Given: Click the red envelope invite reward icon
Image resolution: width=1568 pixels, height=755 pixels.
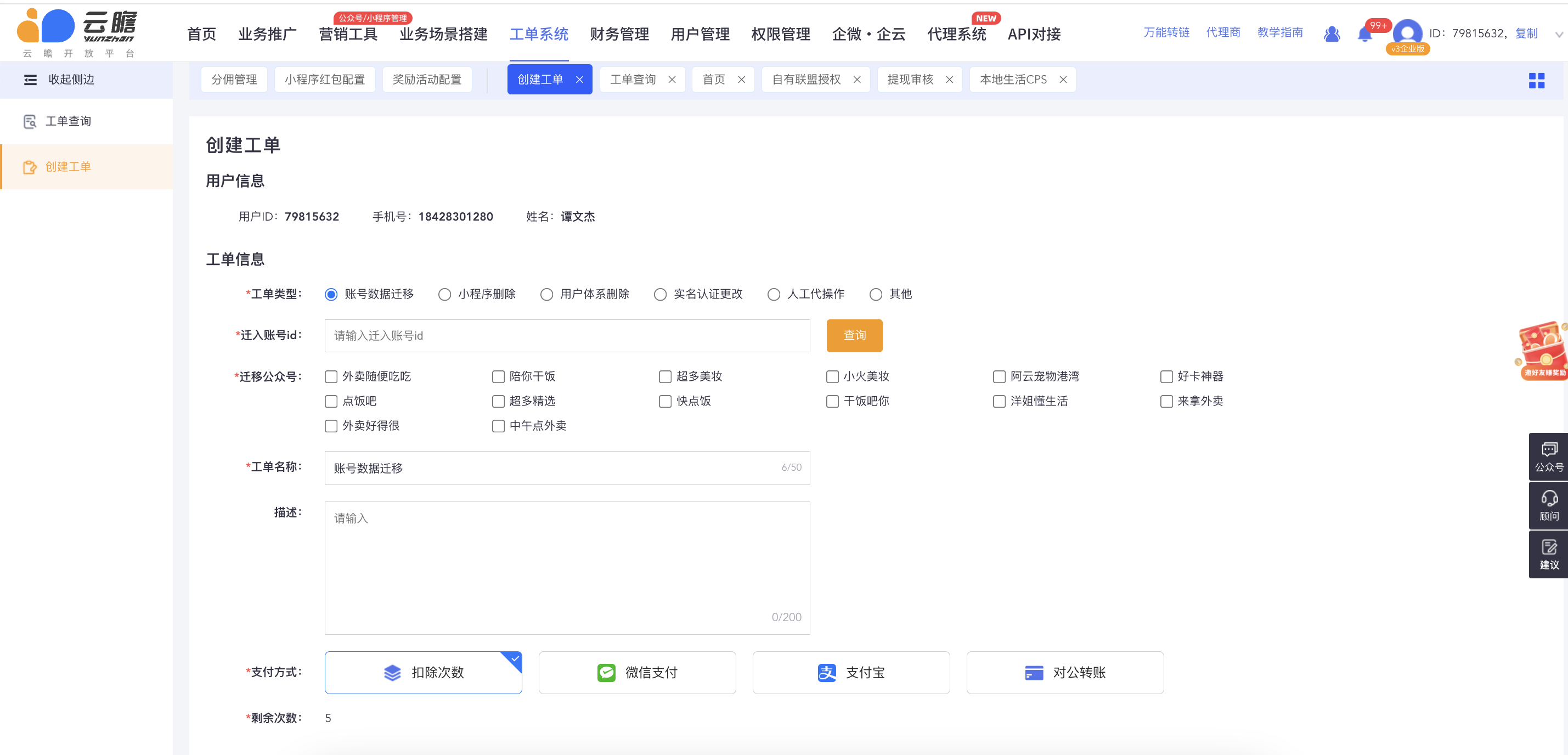Looking at the screenshot, I should coord(1542,351).
